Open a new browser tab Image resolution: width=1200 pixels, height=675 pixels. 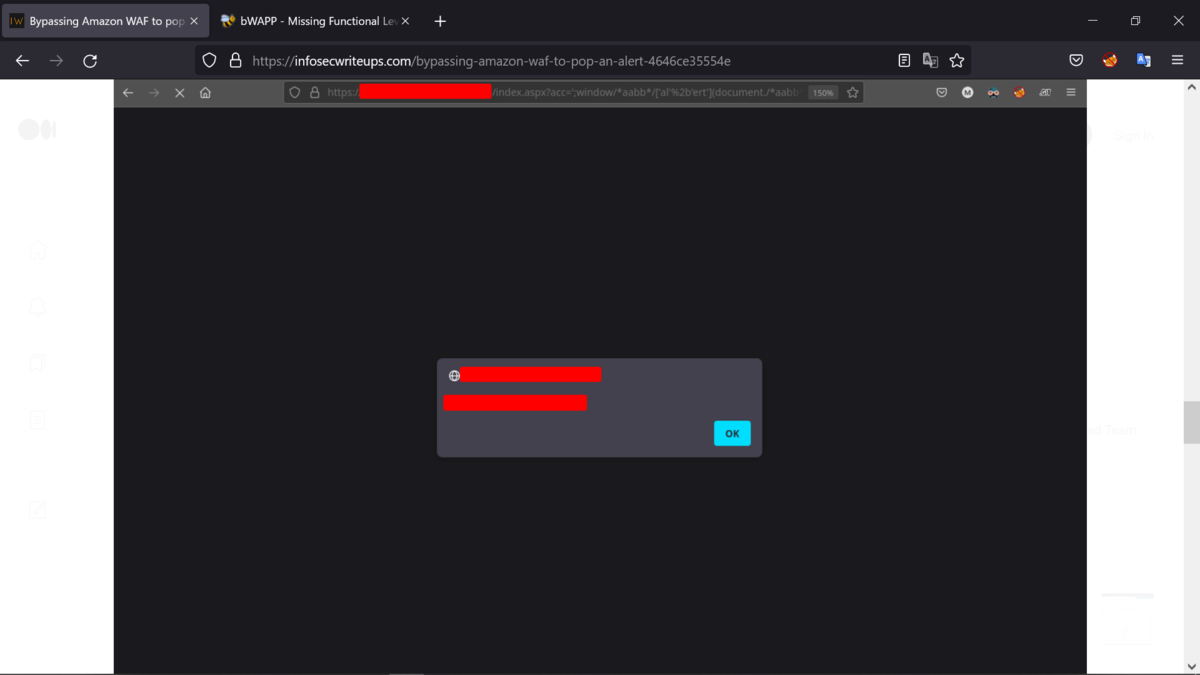440,21
